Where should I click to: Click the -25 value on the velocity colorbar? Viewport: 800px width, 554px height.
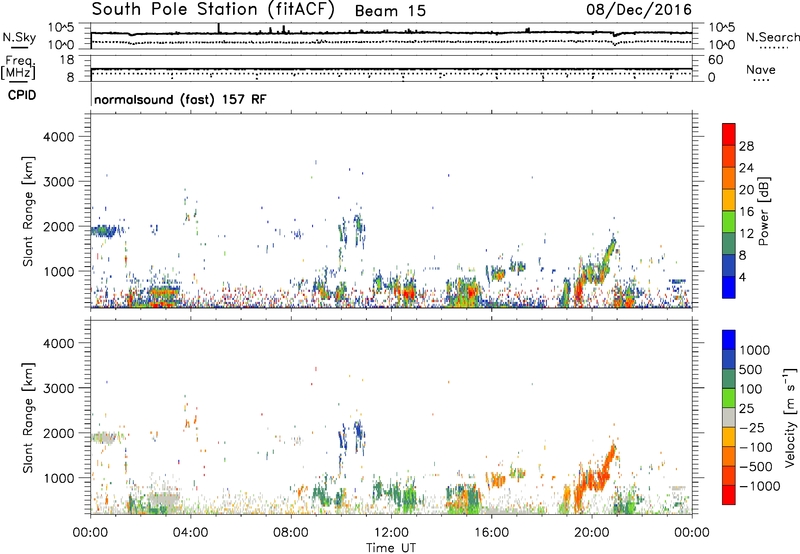click(x=753, y=427)
